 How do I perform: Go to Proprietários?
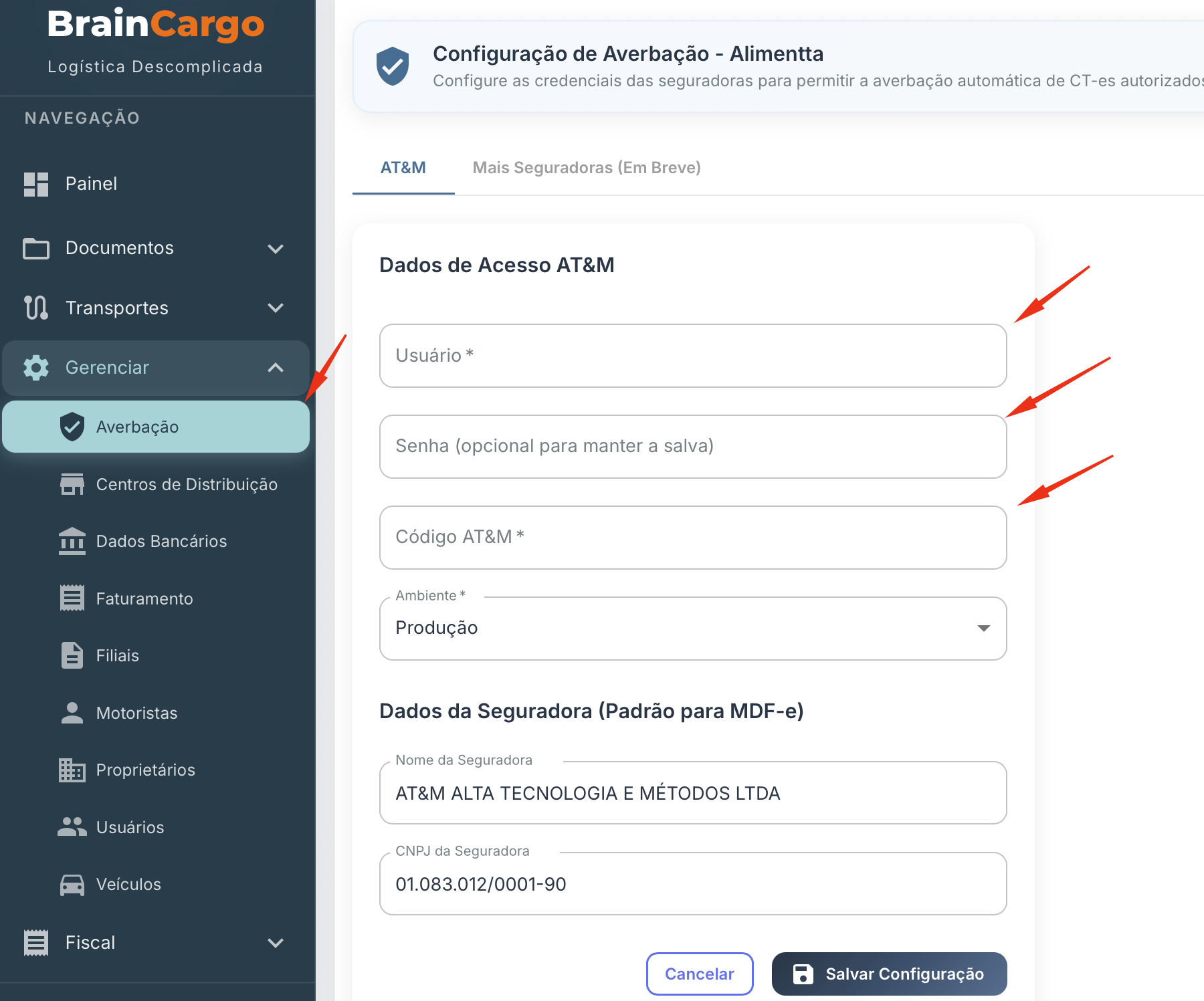(156, 770)
